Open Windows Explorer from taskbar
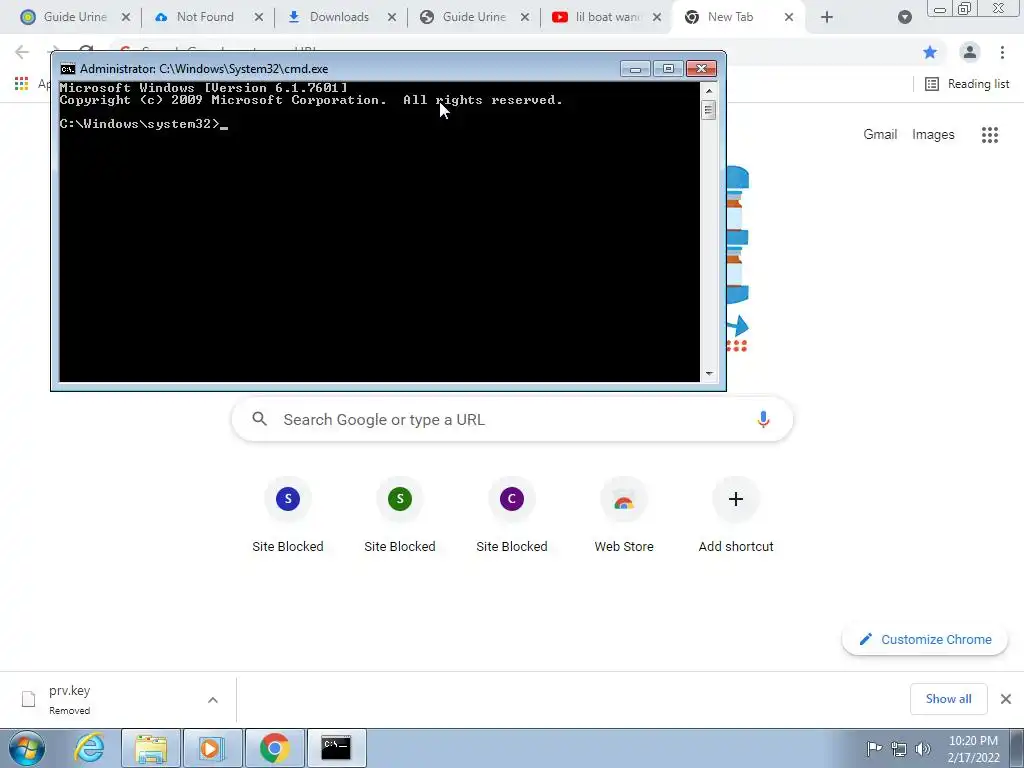Image resolution: width=1024 pixels, height=768 pixels. (151, 748)
